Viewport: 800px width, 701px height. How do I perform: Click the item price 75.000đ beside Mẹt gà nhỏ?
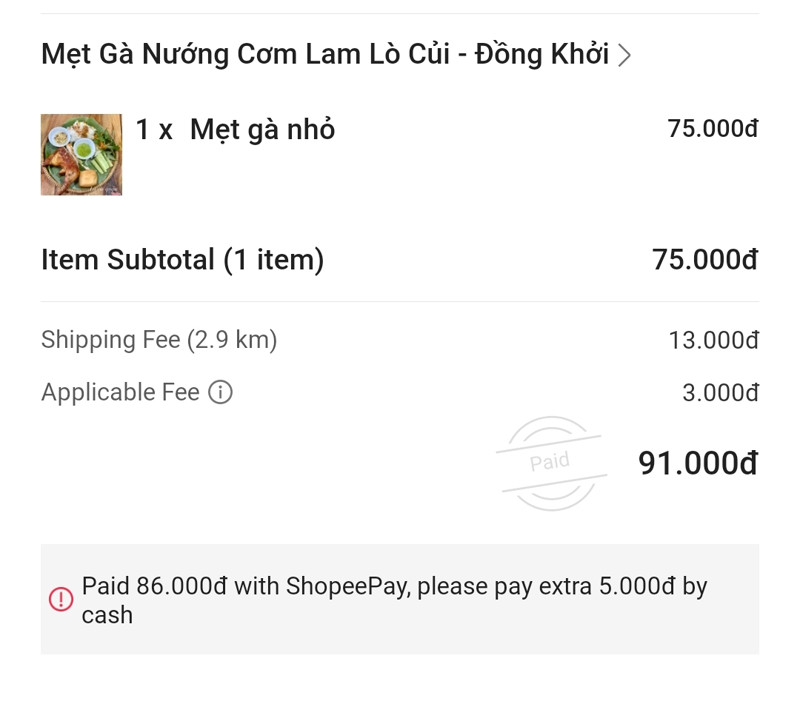coord(712,129)
